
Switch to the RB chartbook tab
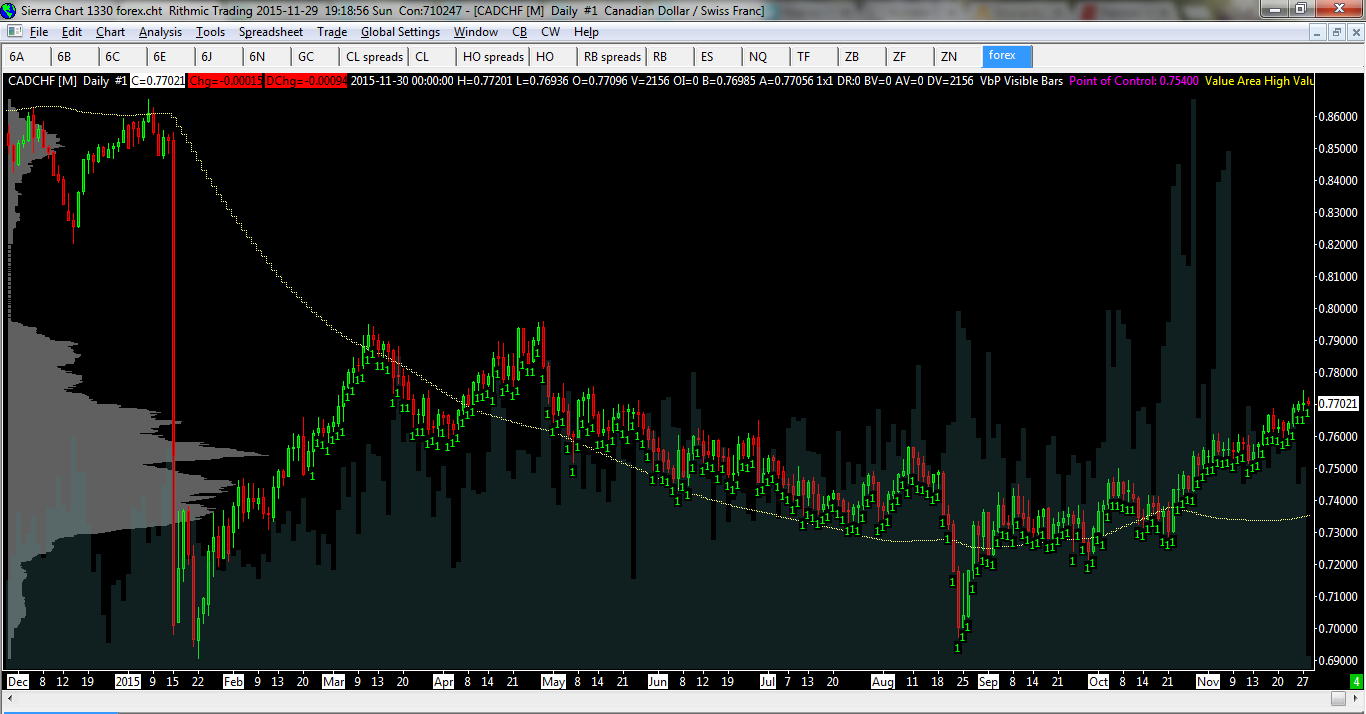[671, 57]
